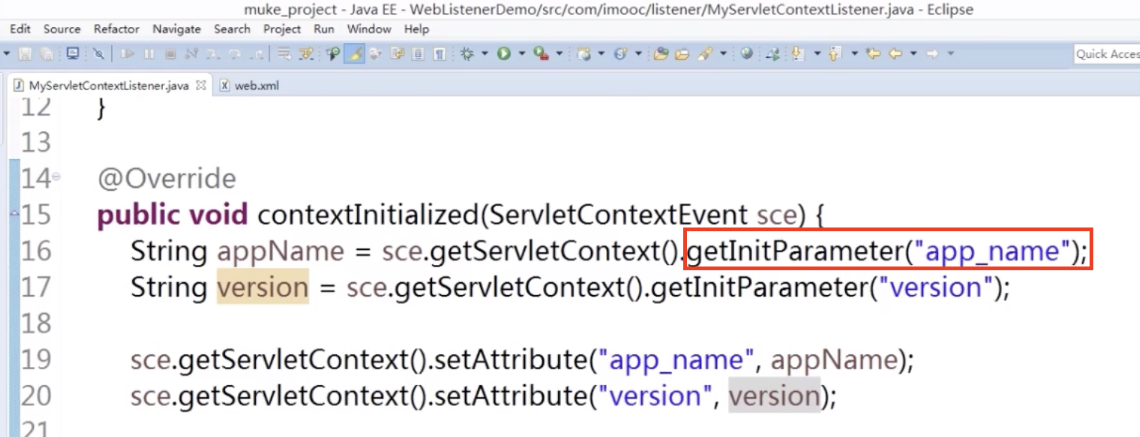Open the External Tools dropdown arrow

point(559,54)
